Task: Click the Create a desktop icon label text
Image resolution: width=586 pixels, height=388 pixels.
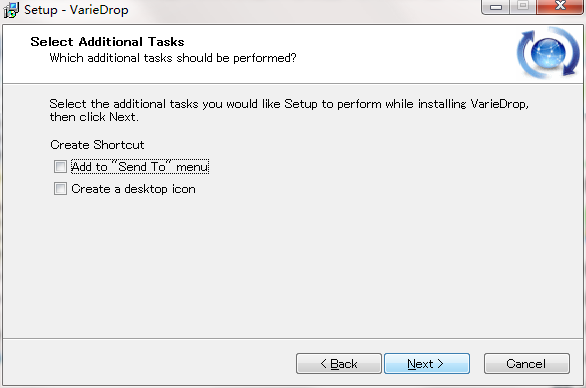Action: coord(133,189)
